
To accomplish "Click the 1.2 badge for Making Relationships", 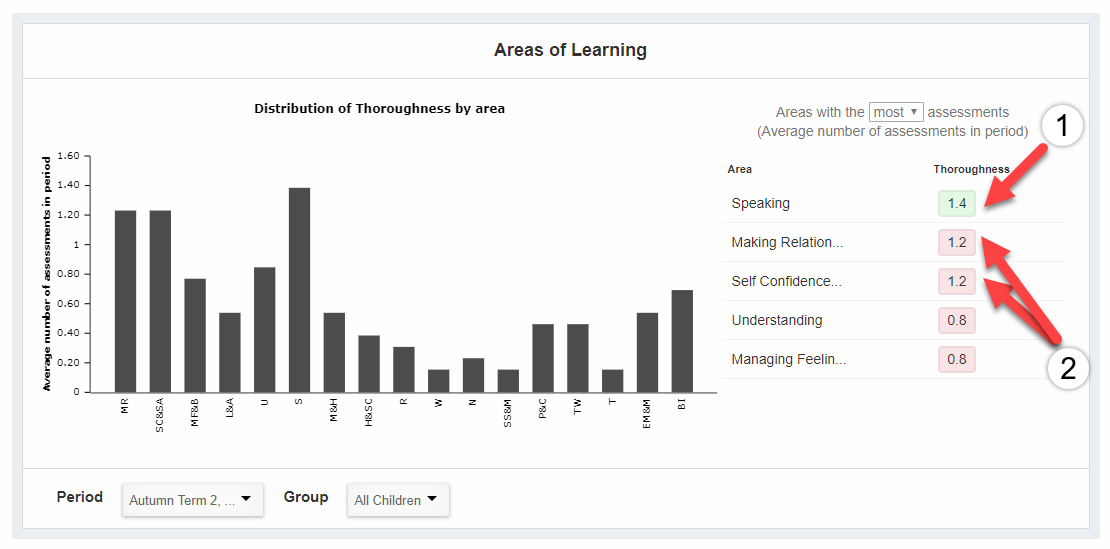I will coord(957,242).
